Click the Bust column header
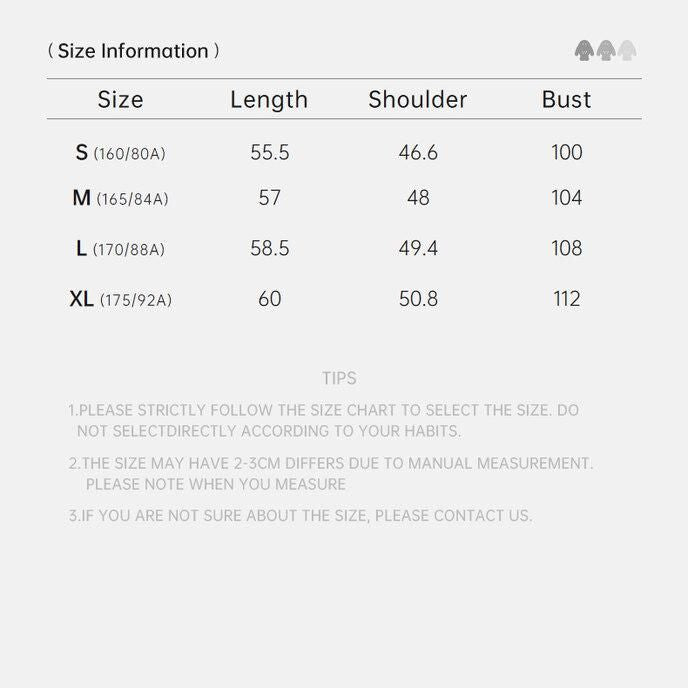This screenshot has width=688, height=688. point(566,100)
